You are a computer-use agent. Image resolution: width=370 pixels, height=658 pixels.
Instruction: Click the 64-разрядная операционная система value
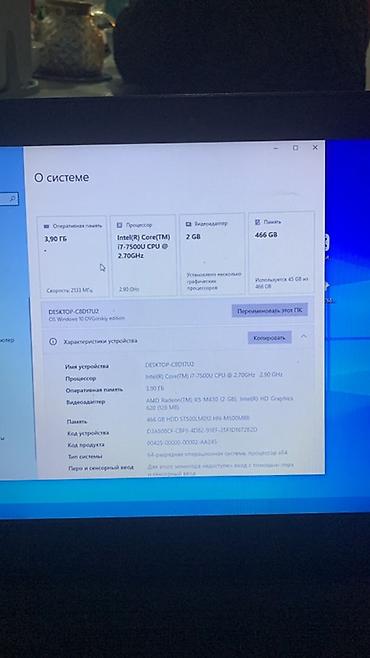218,454
